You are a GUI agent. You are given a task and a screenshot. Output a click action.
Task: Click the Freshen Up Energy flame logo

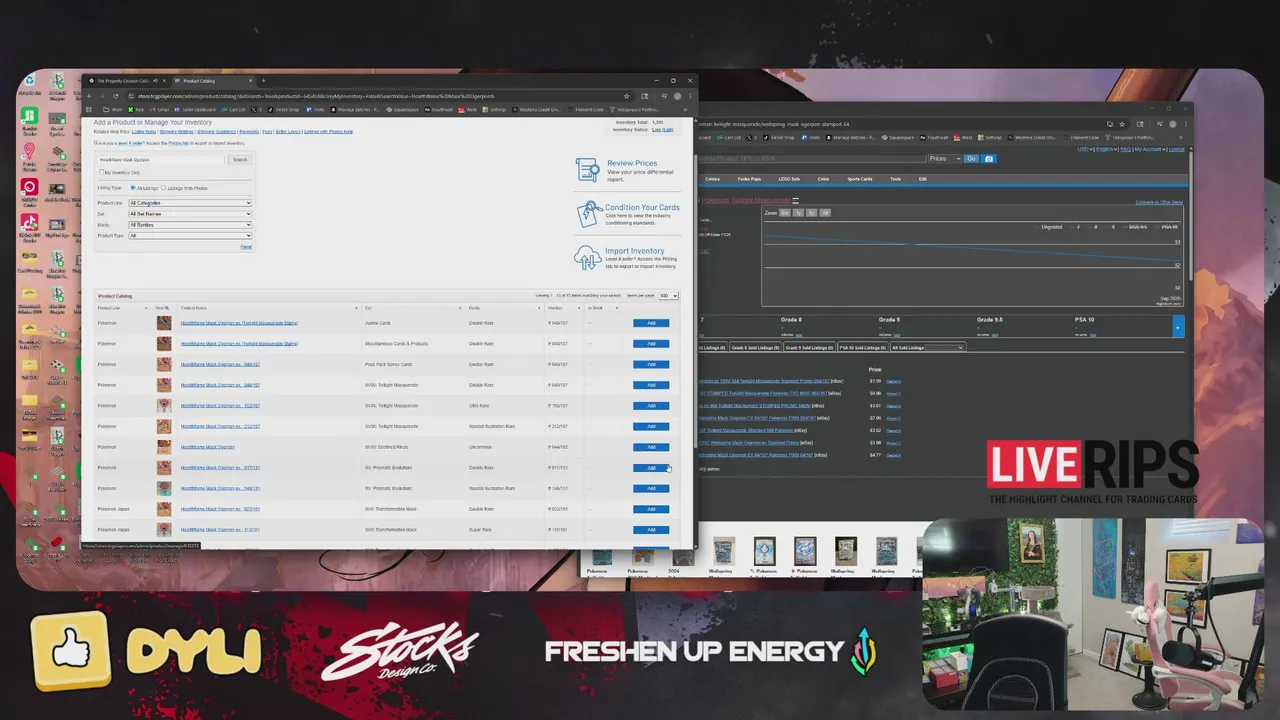(x=863, y=651)
